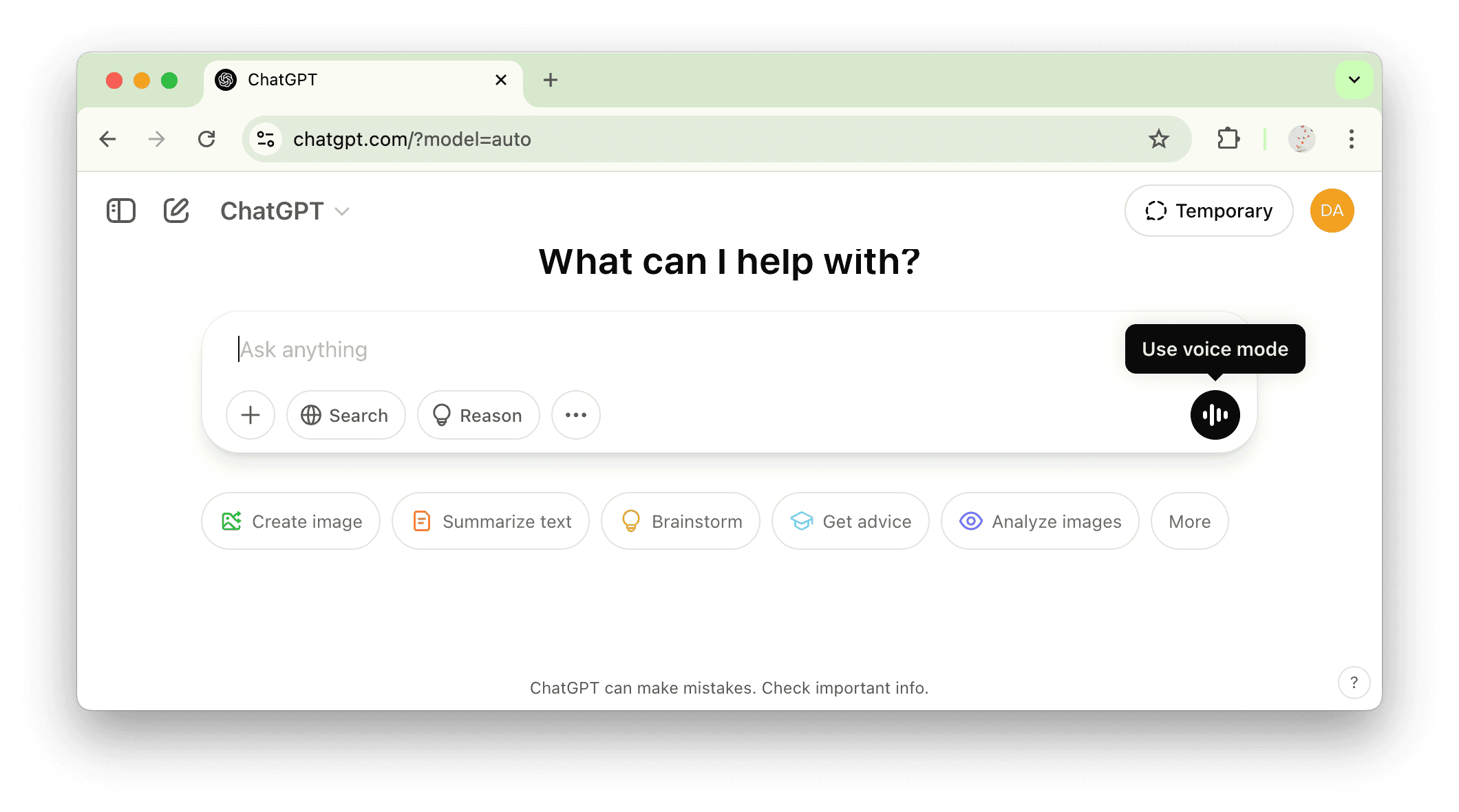Click the chatgpt.com address bar URL
Screen dimensions: 1459x812
[412, 139]
